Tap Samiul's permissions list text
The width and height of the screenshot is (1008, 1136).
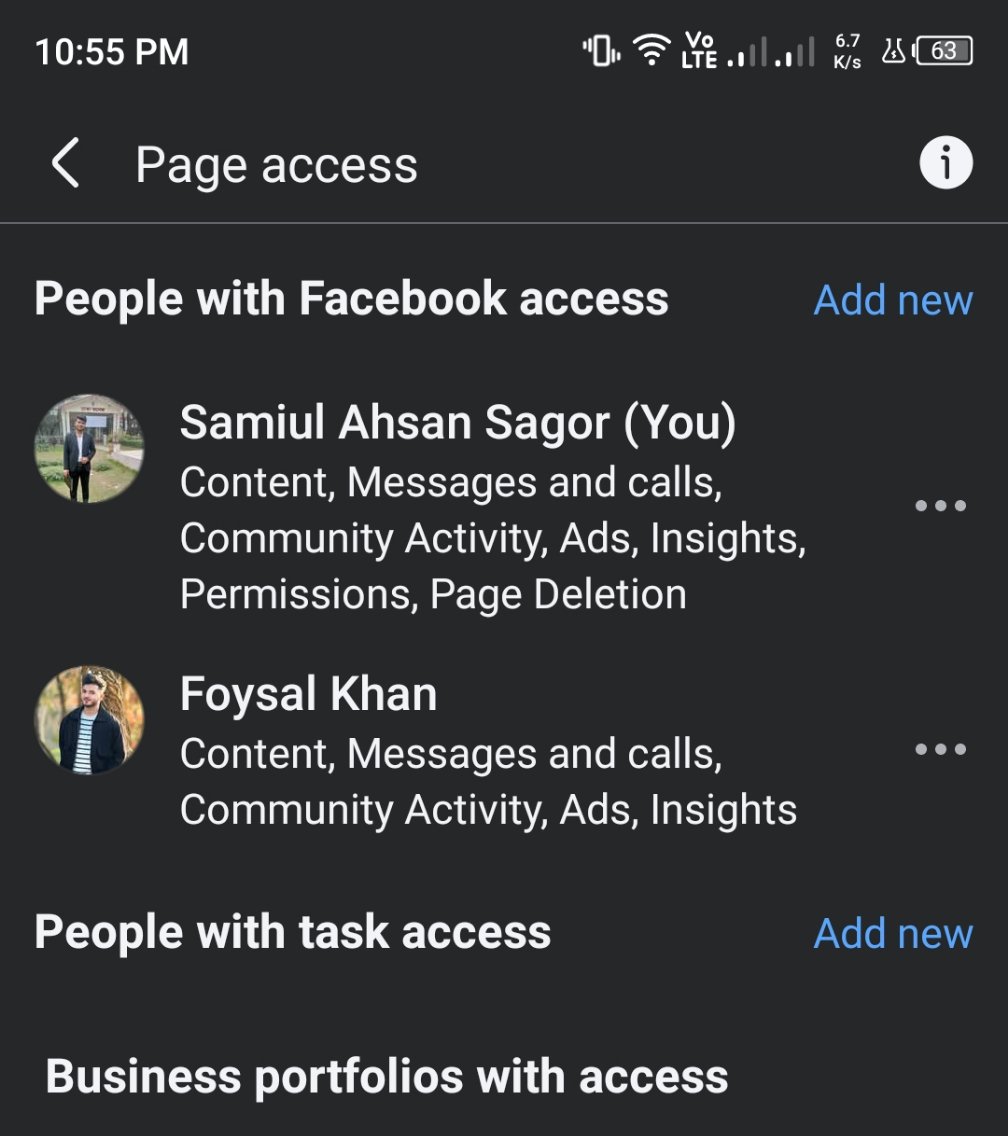click(492, 539)
